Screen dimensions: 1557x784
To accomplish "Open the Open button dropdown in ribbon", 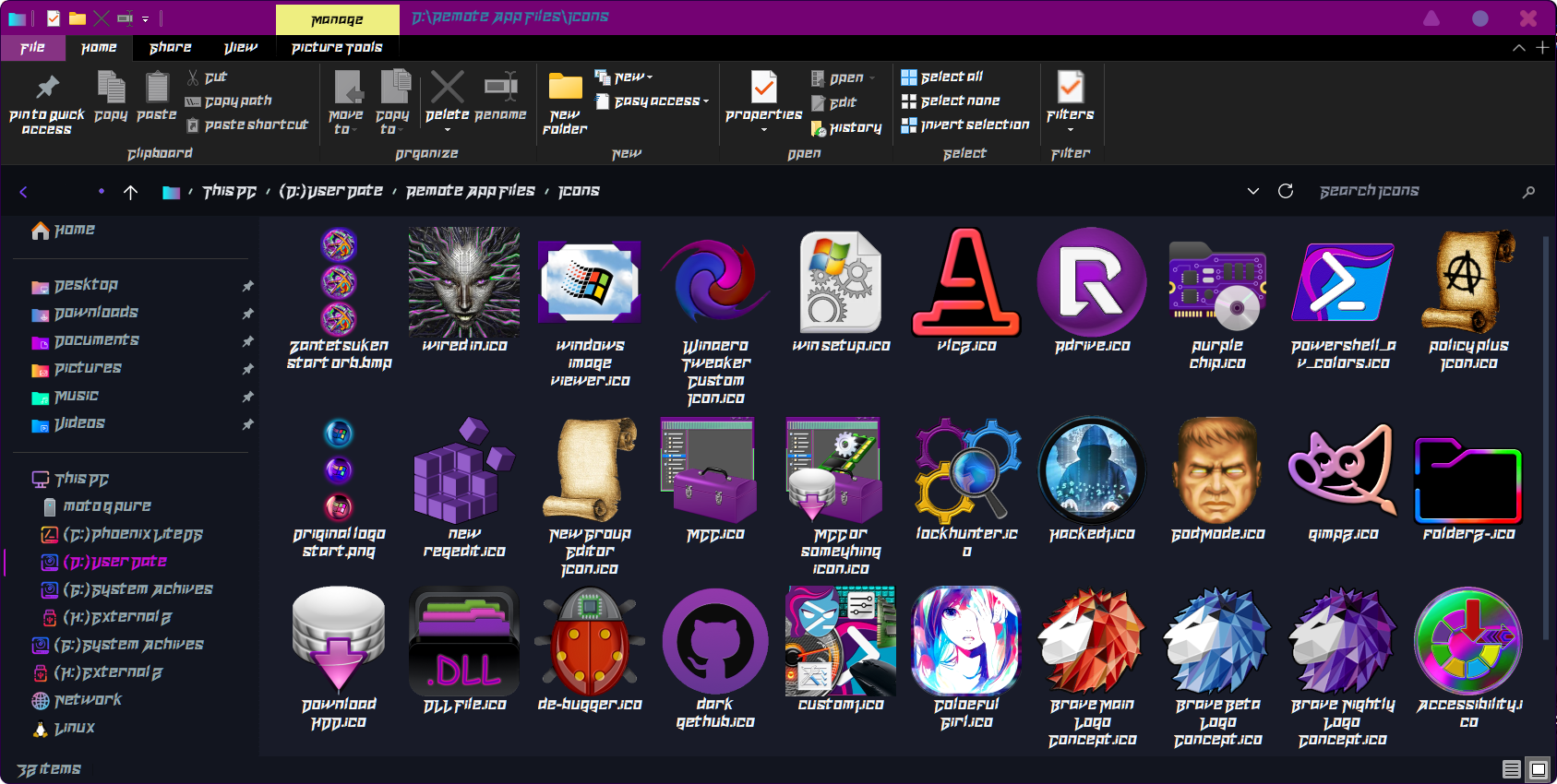I will point(872,78).
